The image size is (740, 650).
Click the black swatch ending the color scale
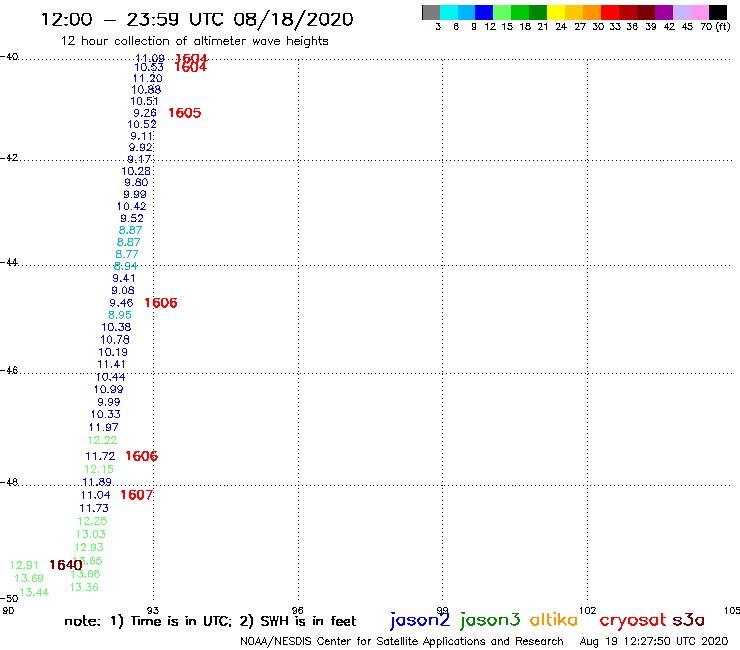(x=718, y=12)
